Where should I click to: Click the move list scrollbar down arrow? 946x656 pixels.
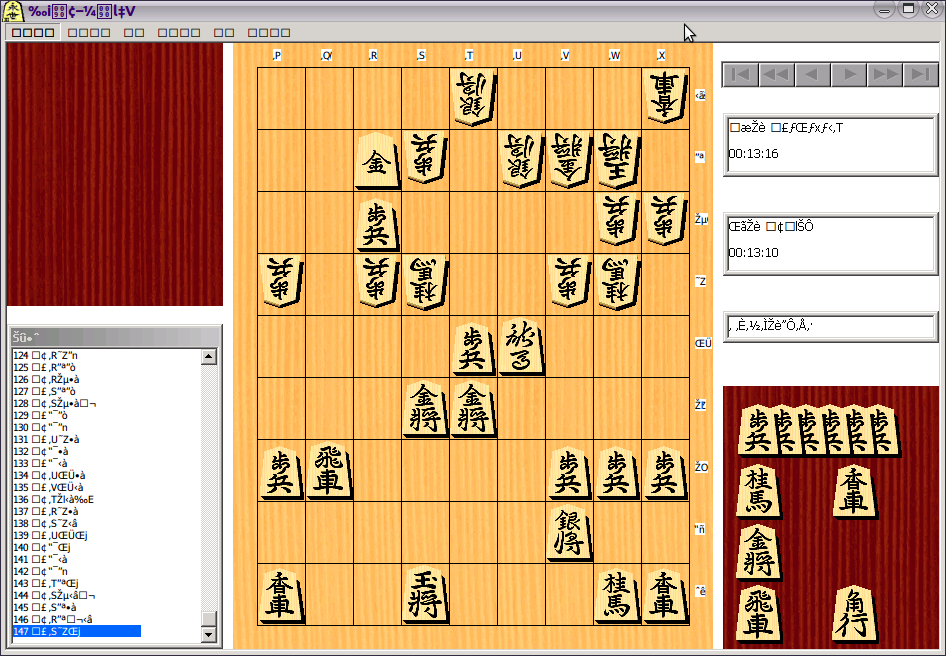(209, 634)
